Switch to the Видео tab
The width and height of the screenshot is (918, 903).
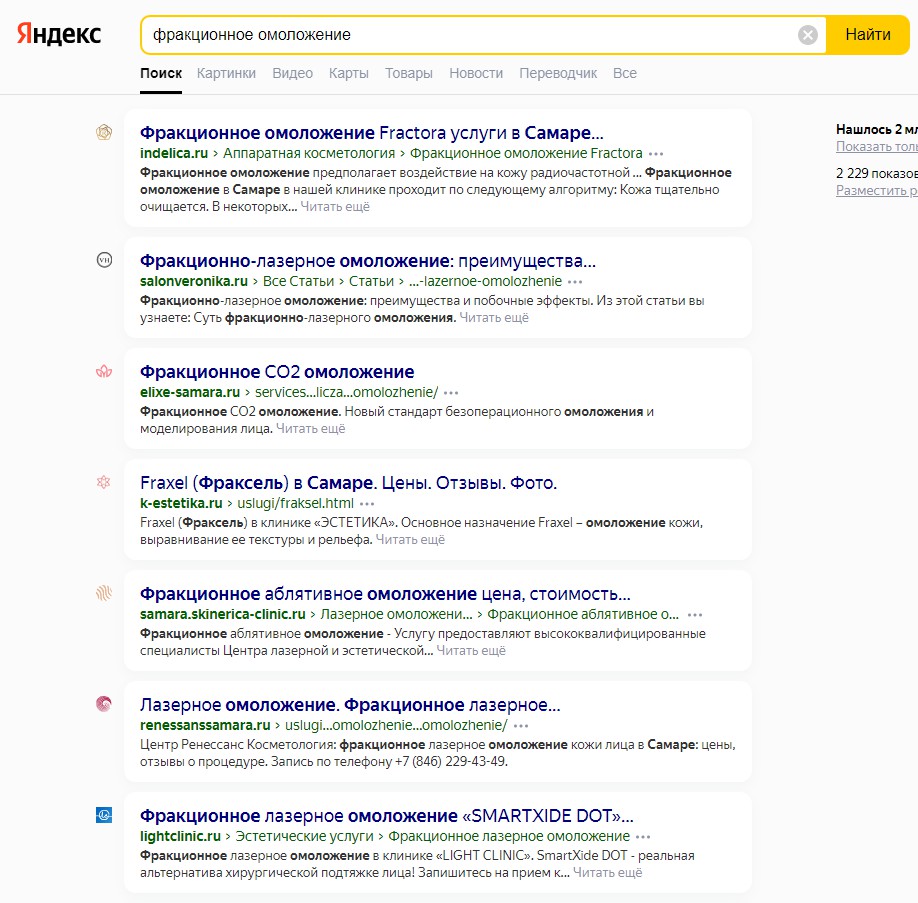(x=292, y=73)
